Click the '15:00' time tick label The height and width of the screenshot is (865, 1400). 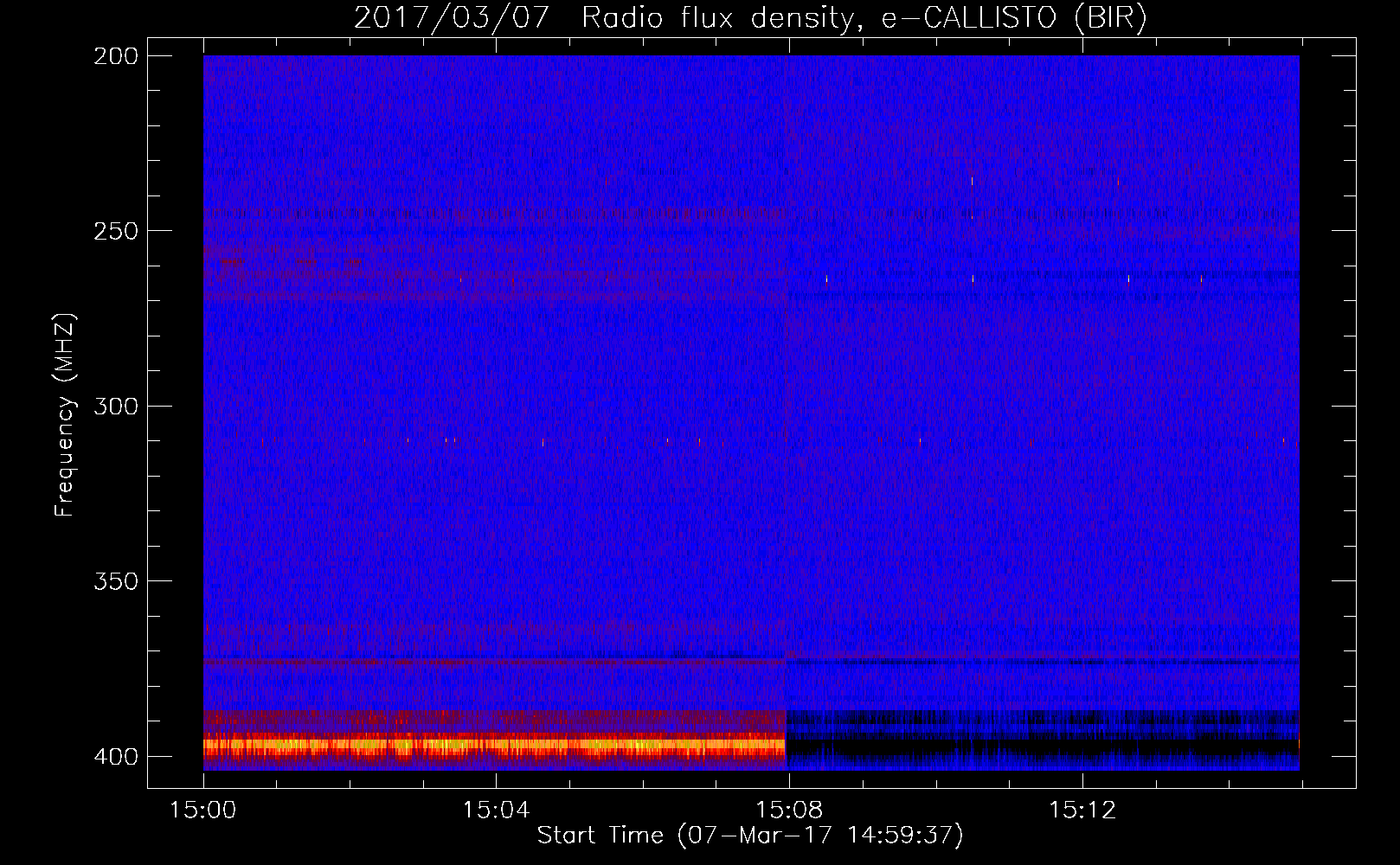coord(203,810)
